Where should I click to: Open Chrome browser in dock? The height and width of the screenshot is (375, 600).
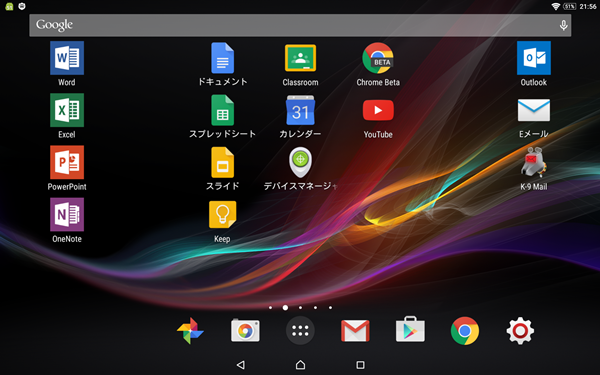[x=465, y=331]
